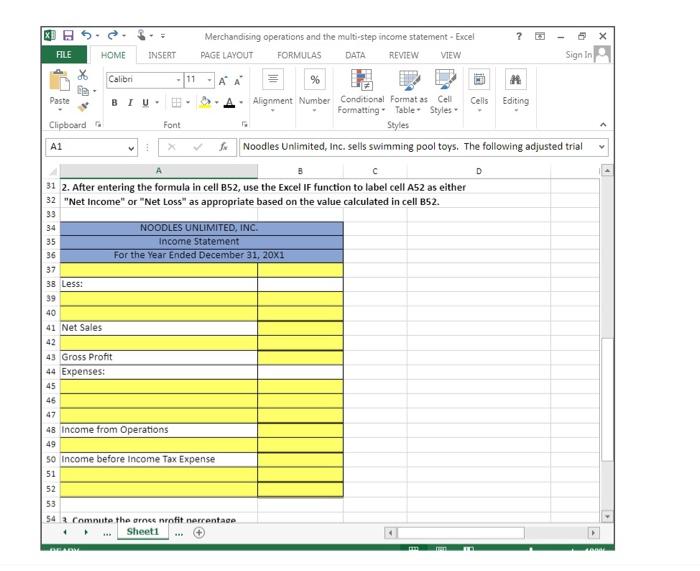700x571 pixels.
Task: Click the Redo arrow icon
Action: 113,35
